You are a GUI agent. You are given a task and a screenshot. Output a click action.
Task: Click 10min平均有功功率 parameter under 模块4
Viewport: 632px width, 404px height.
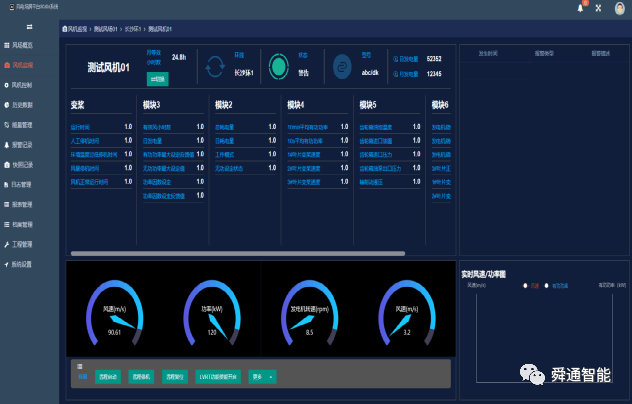pyautogui.click(x=308, y=127)
